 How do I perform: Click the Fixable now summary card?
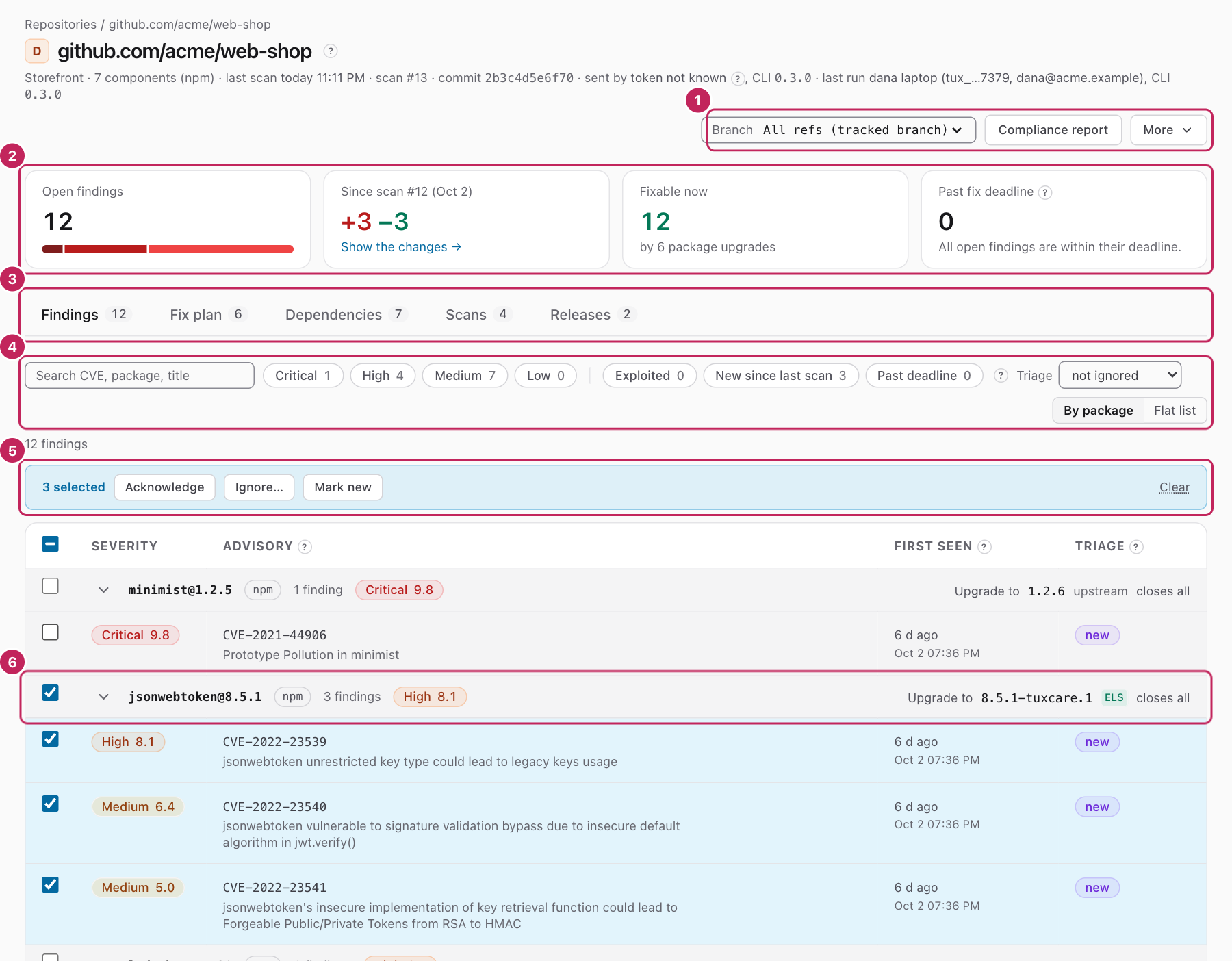pos(765,219)
